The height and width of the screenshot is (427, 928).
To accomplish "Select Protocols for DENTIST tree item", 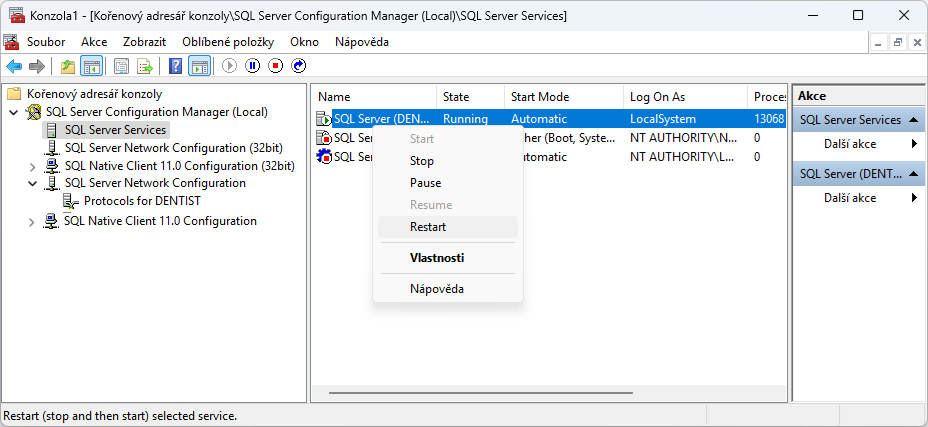I will [142, 201].
